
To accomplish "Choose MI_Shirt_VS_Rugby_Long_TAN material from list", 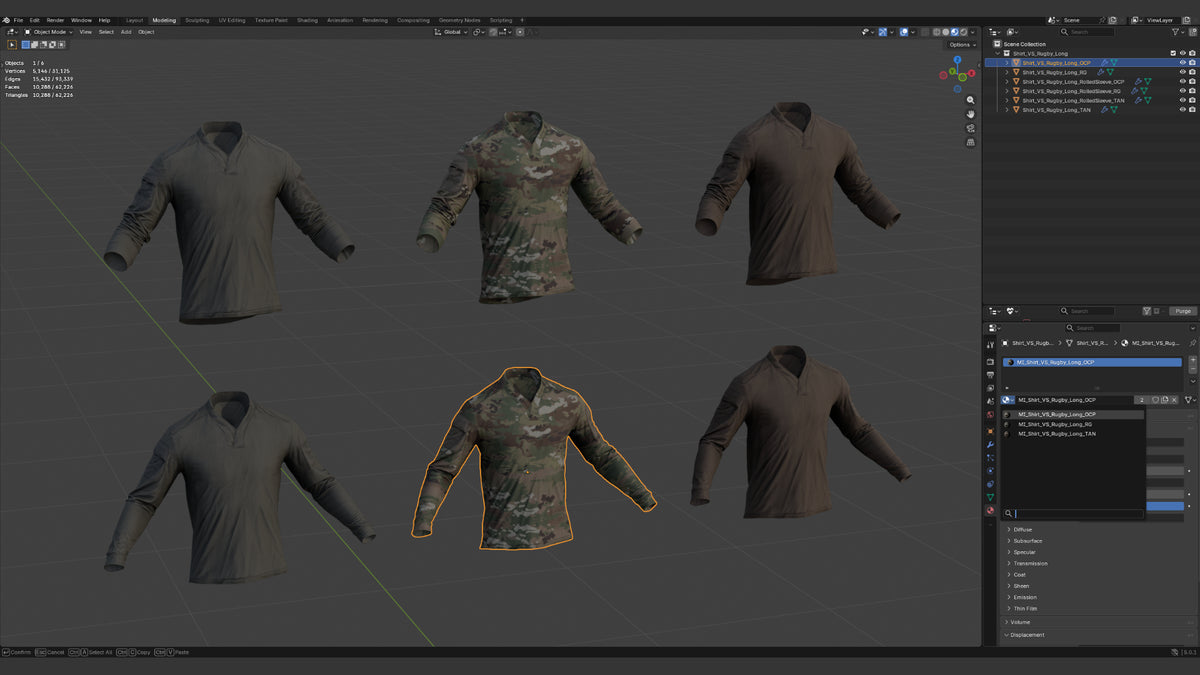I will [x=1073, y=434].
